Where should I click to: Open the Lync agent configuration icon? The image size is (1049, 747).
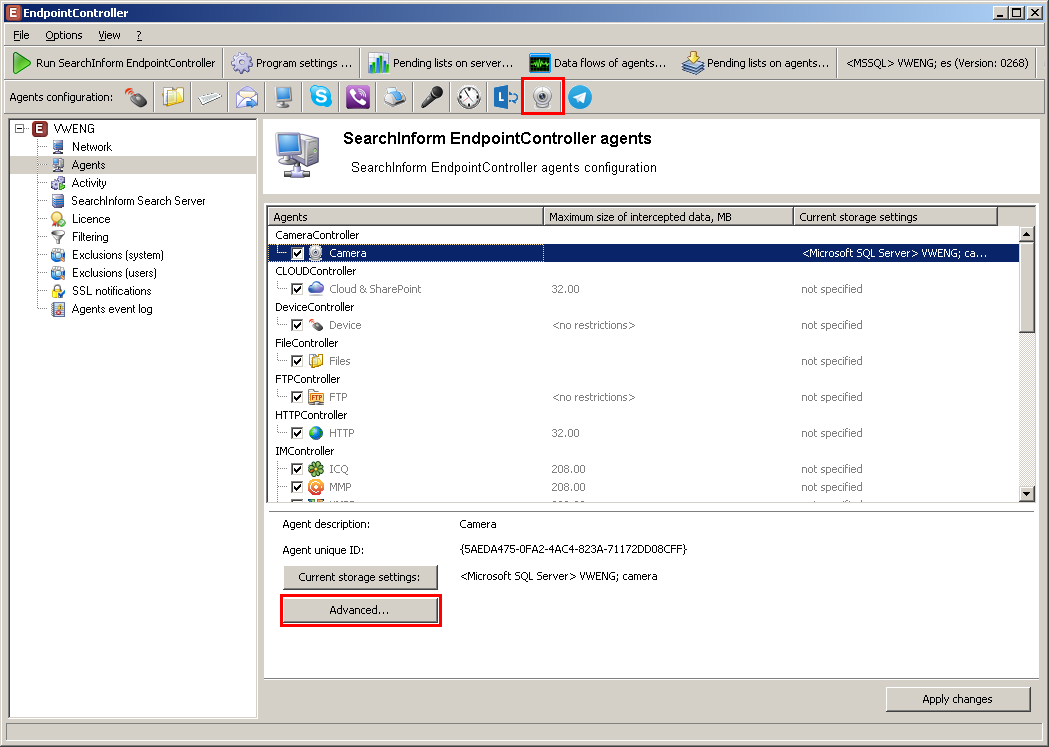pos(506,98)
